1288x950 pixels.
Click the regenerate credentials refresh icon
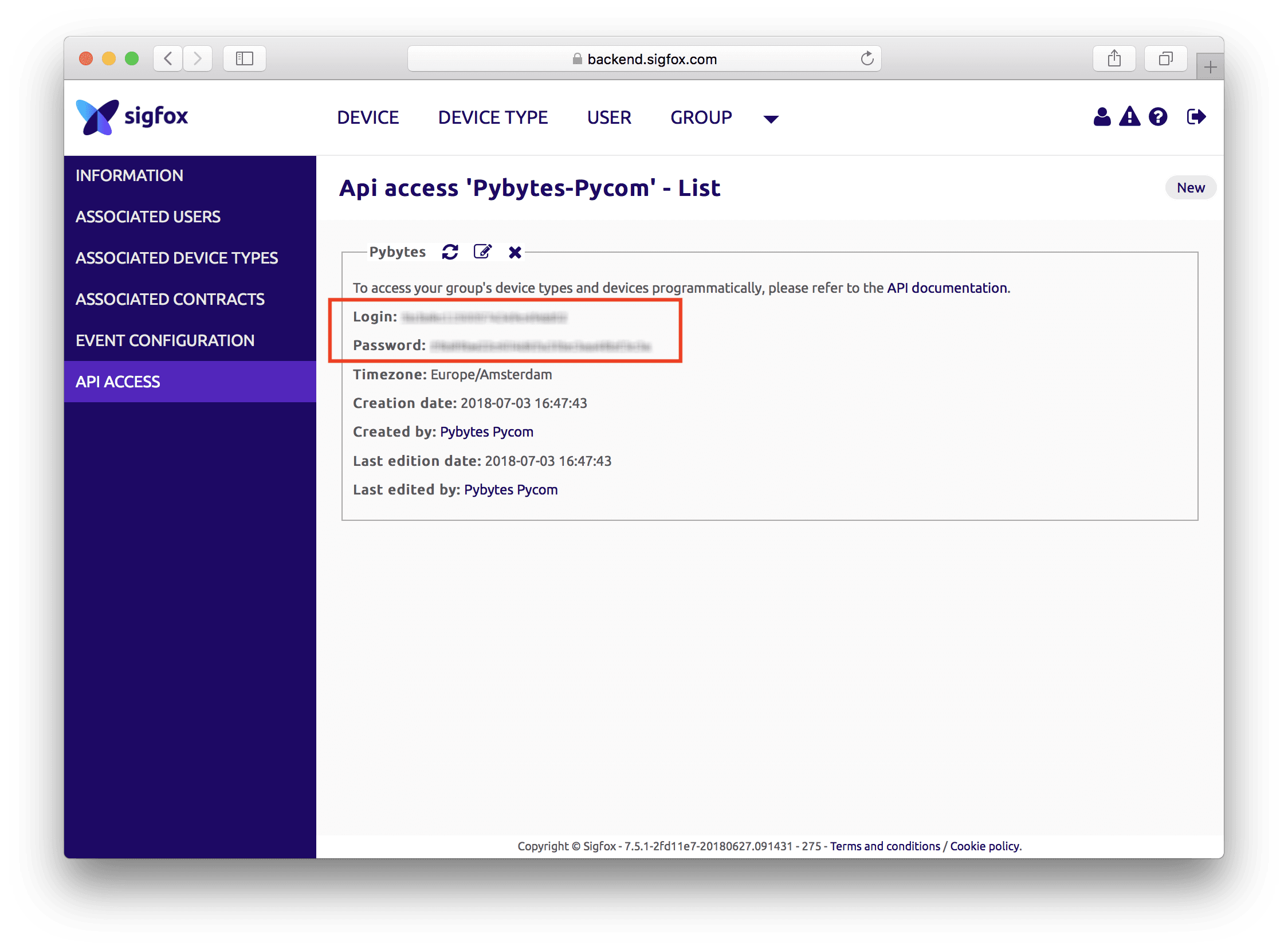(450, 252)
